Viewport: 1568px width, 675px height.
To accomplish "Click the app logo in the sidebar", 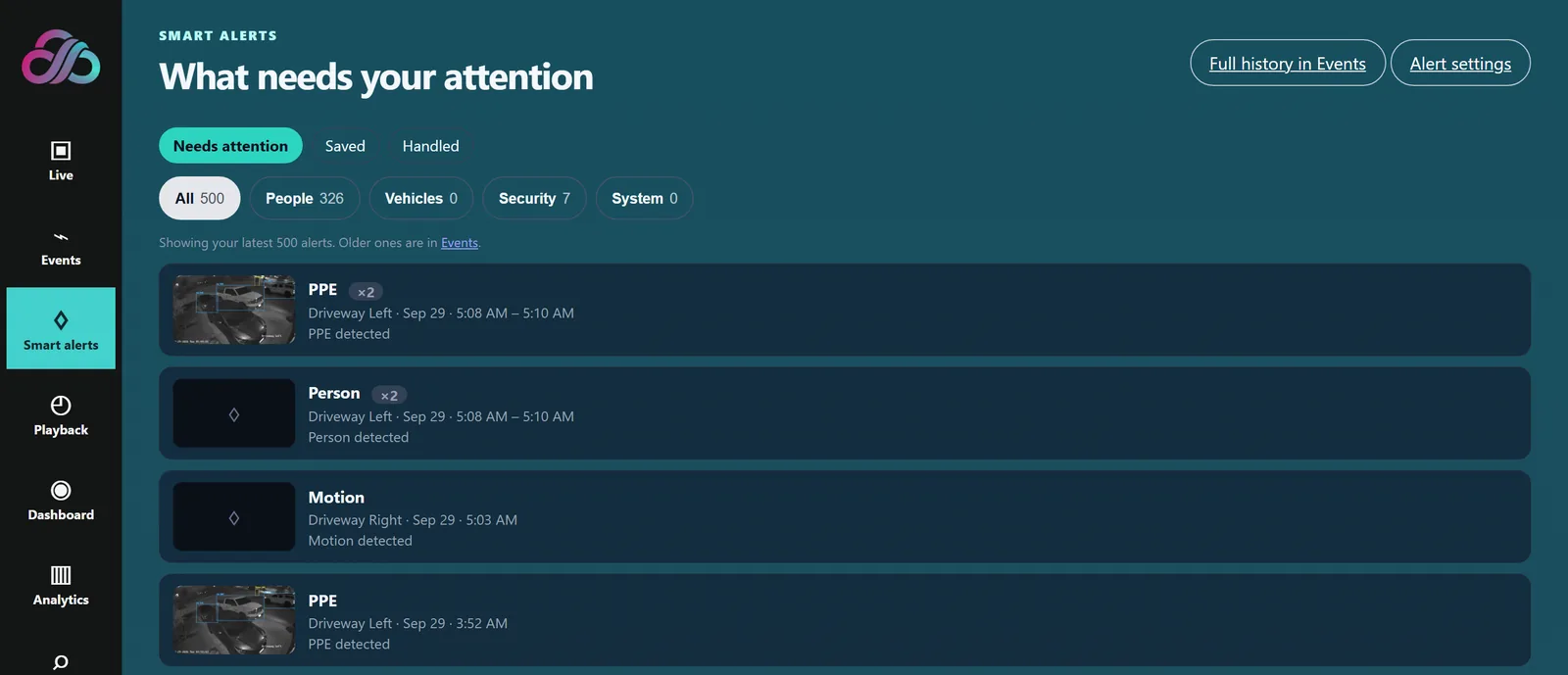I will point(61,57).
